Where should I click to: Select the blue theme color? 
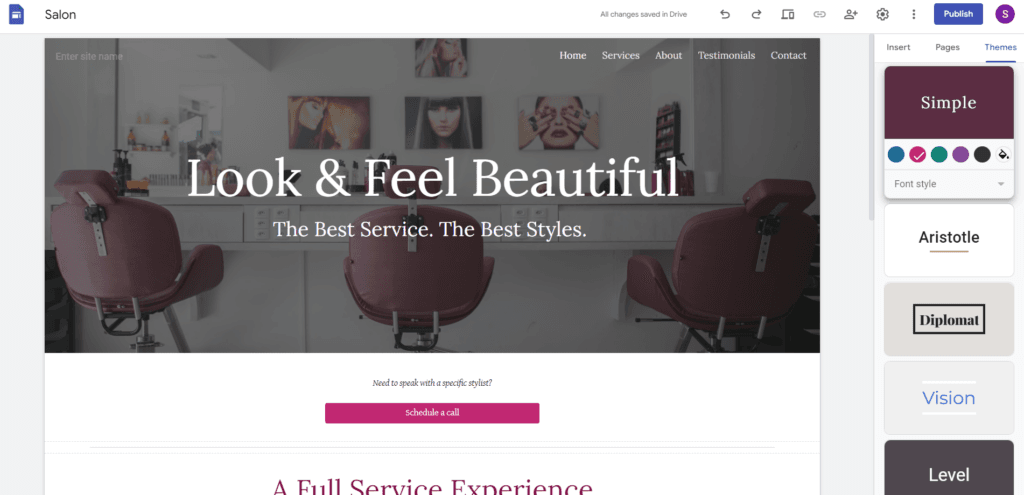896,155
